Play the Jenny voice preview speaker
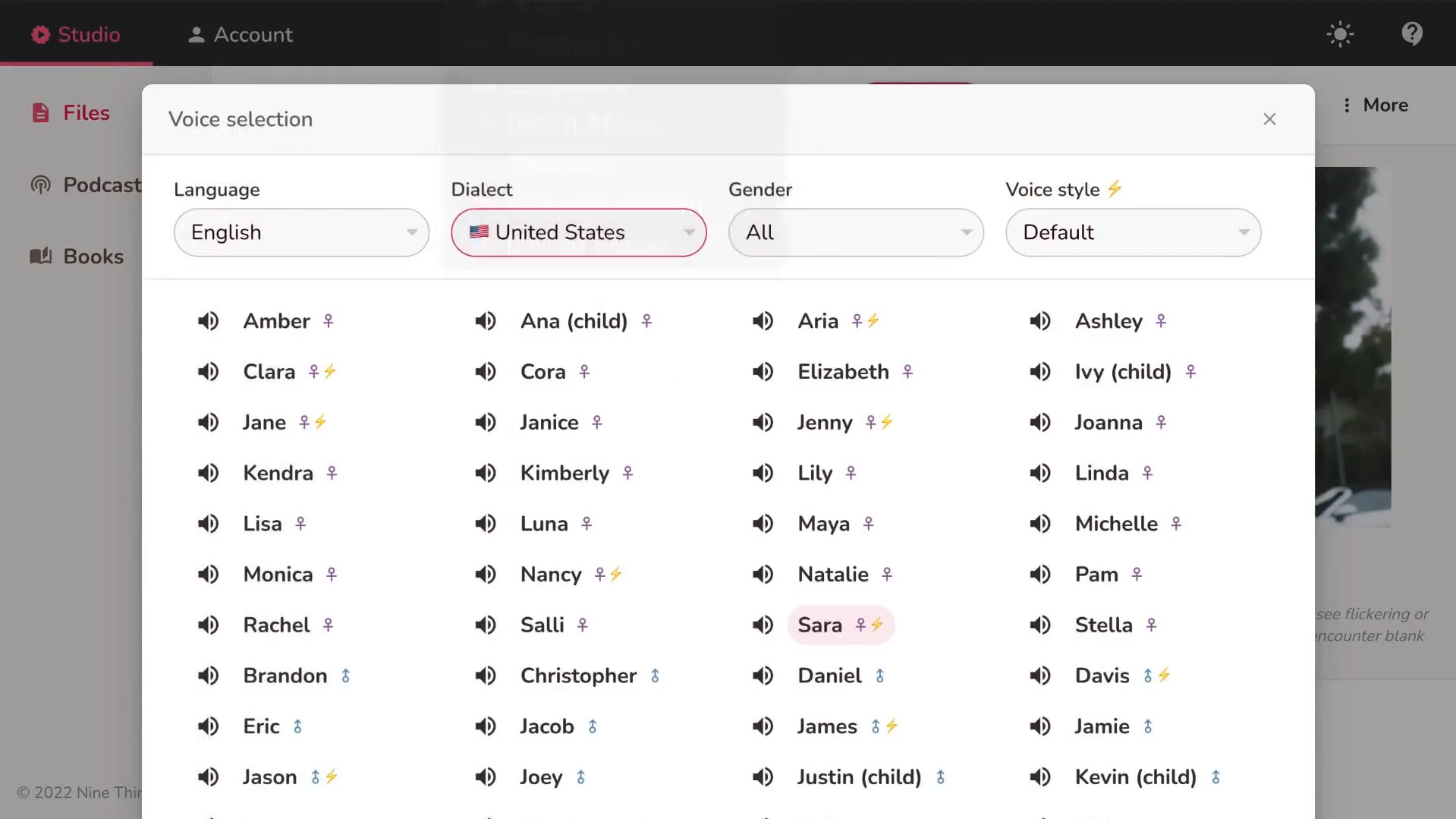Image resolution: width=1456 pixels, height=819 pixels. pyautogui.click(x=763, y=423)
